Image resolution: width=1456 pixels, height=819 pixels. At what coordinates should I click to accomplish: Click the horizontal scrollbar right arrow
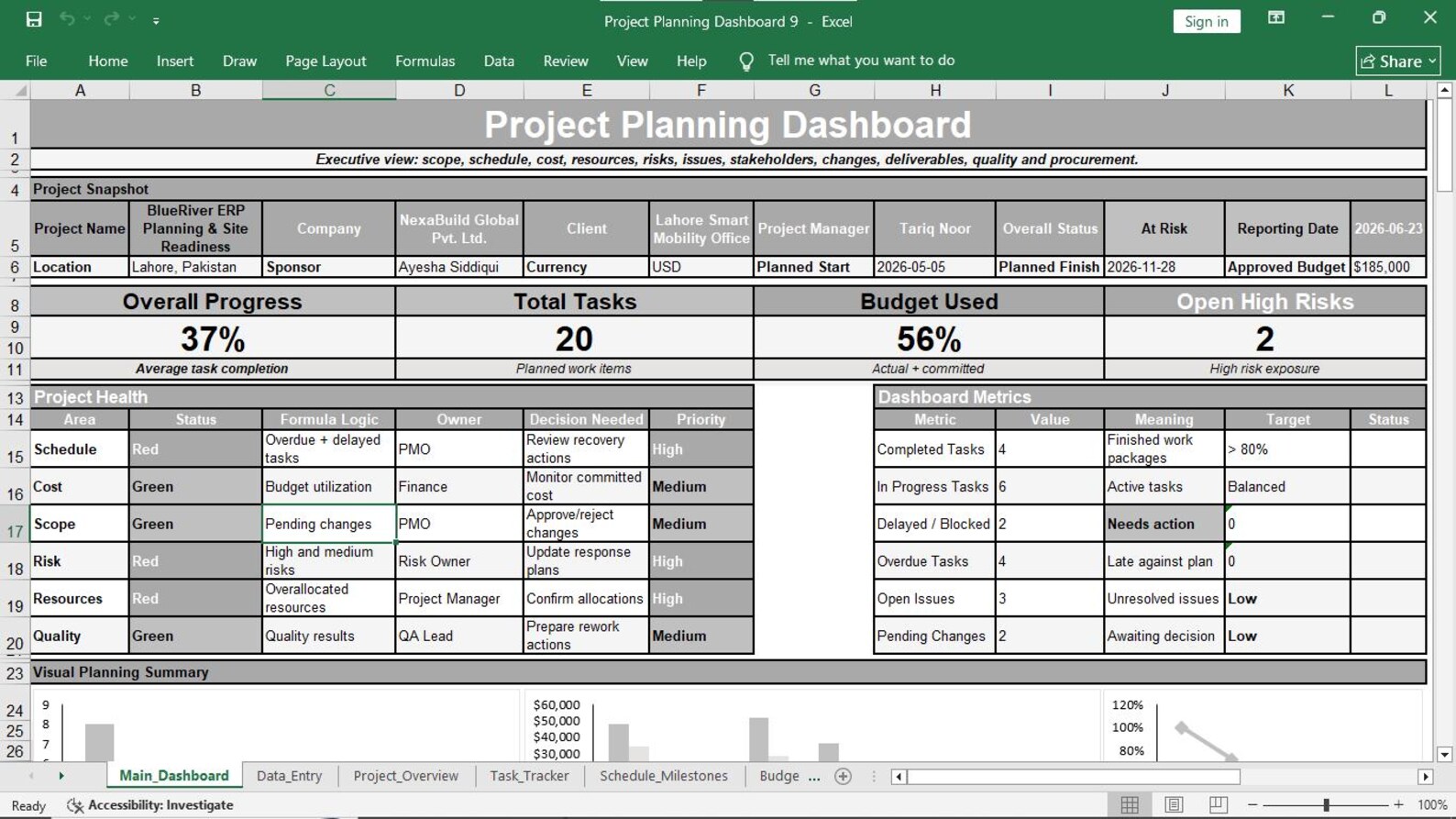pyautogui.click(x=1425, y=777)
